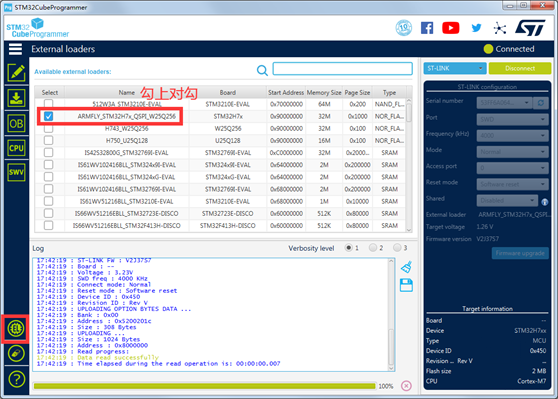Click the Disconnect button

pyautogui.click(x=520, y=68)
